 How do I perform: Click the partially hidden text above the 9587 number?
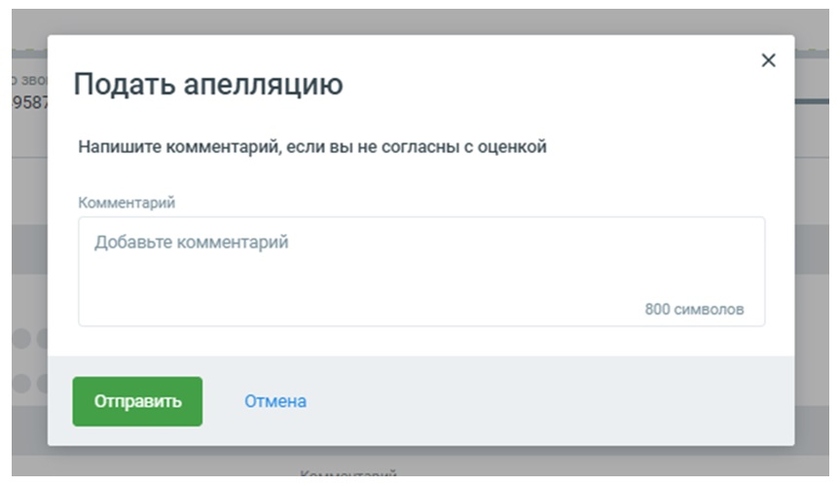click(x=29, y=78)
